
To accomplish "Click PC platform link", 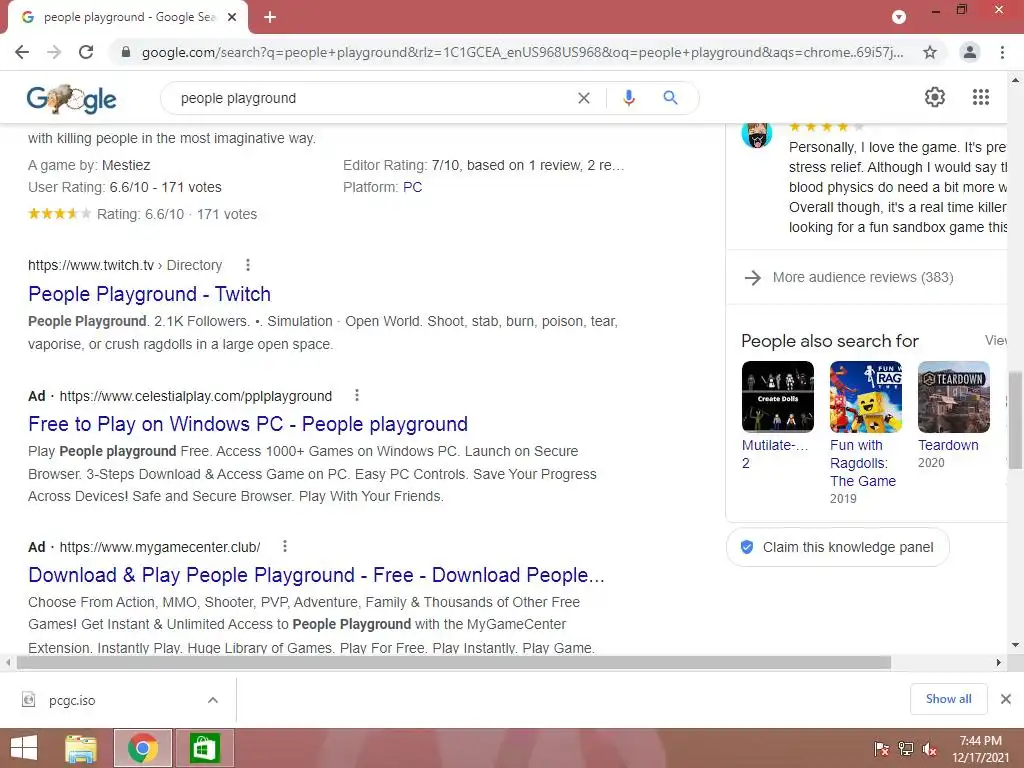I will (413, 187).
